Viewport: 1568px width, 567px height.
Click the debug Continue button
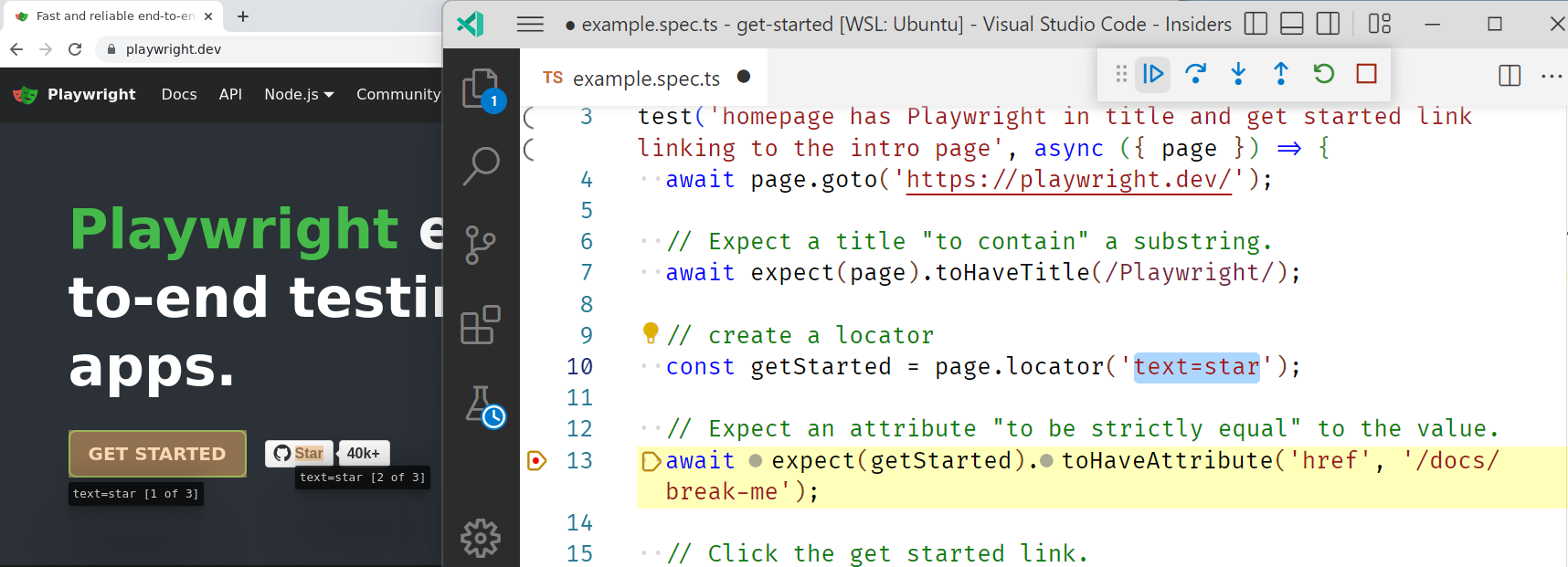(1153, 74)
